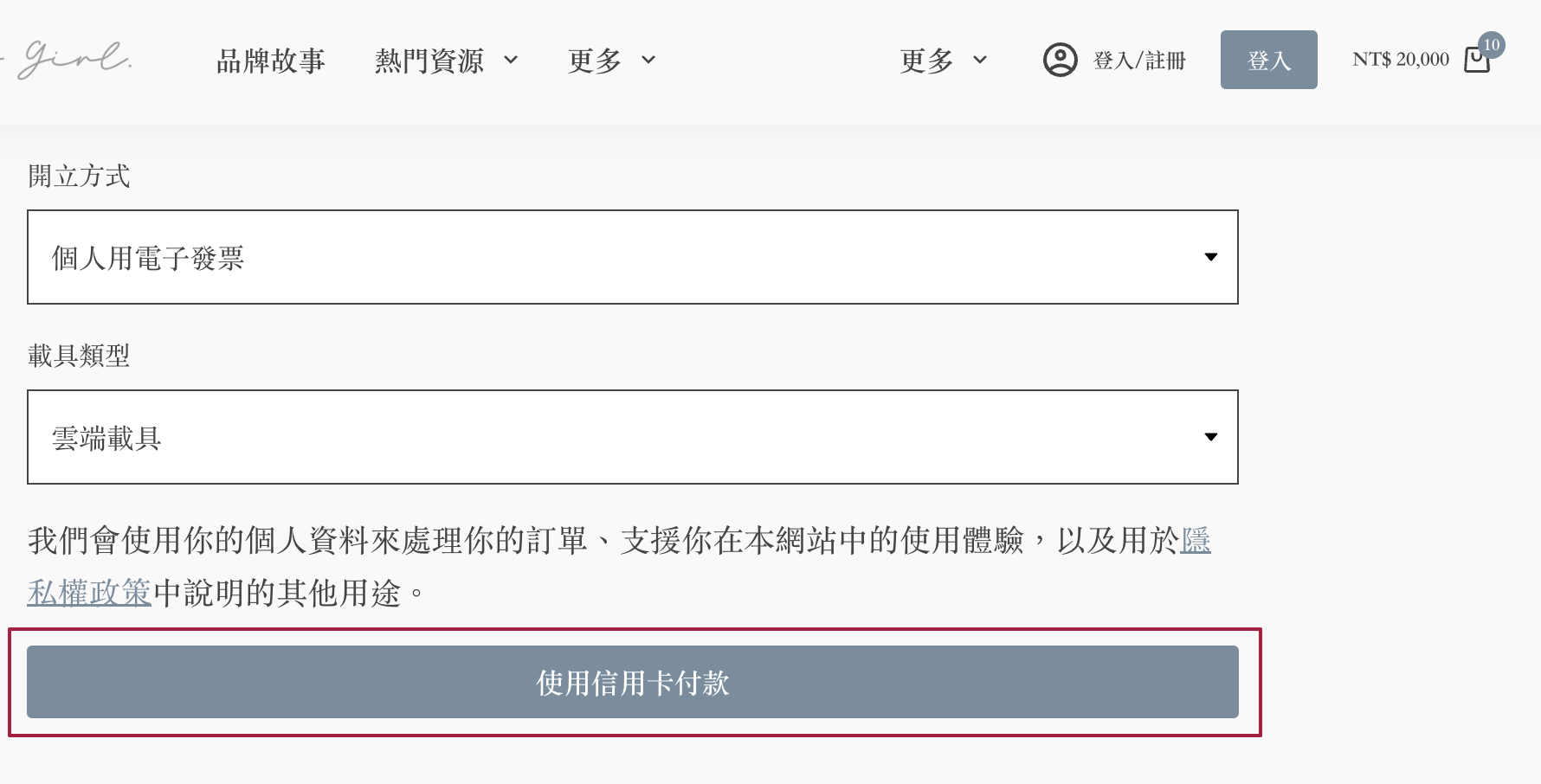Click the 登入 button in the header
This screenshot has height=784, width=1541.
pos(1268,59)
